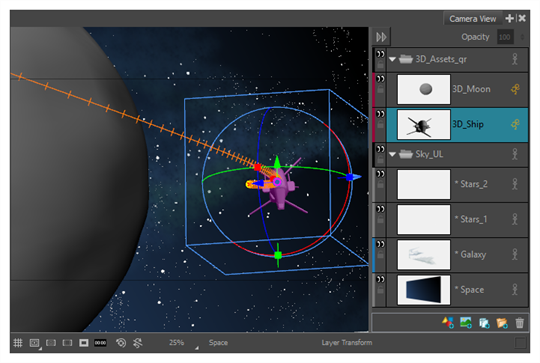Select the Space layer row

(x=457, y=290)
